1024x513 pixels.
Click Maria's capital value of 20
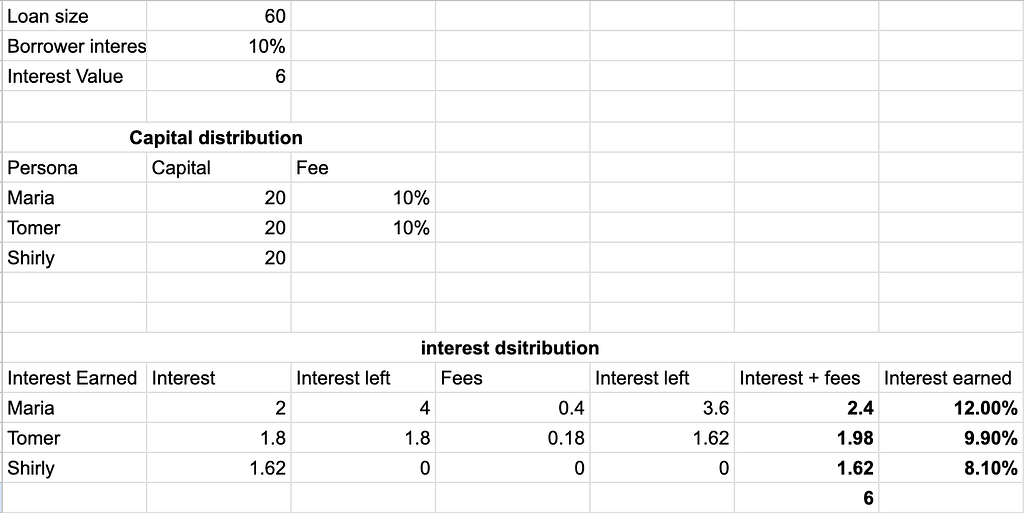pyautogui.click(x=219, y=198)
